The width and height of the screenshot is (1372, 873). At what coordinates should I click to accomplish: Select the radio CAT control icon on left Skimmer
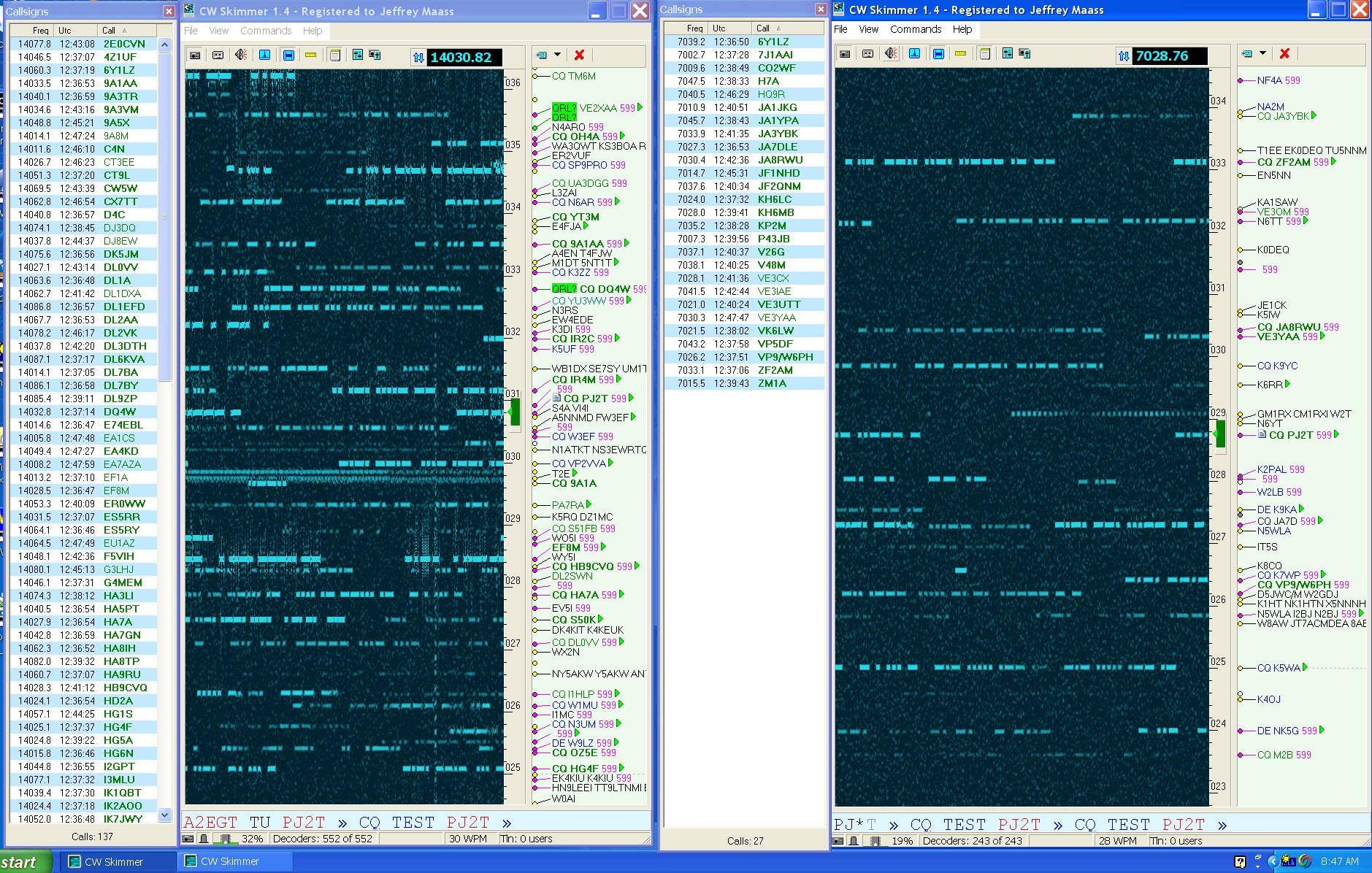(195, 55)
